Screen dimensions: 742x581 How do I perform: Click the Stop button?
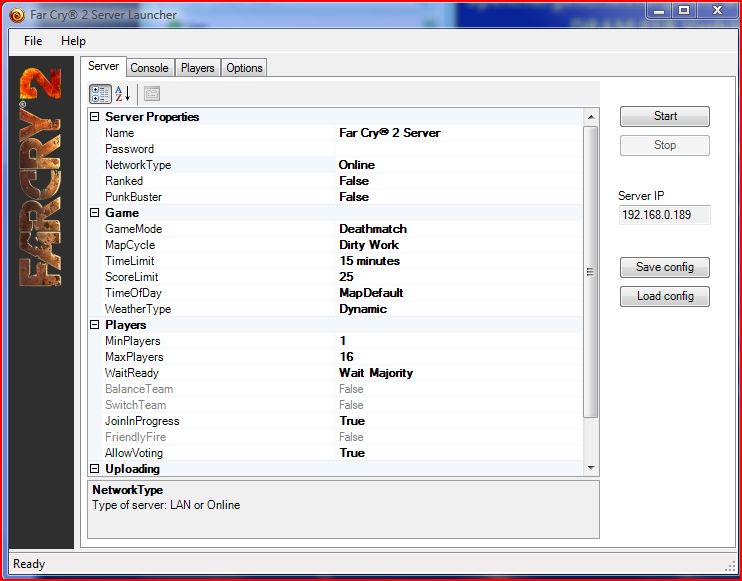[665, 145]
